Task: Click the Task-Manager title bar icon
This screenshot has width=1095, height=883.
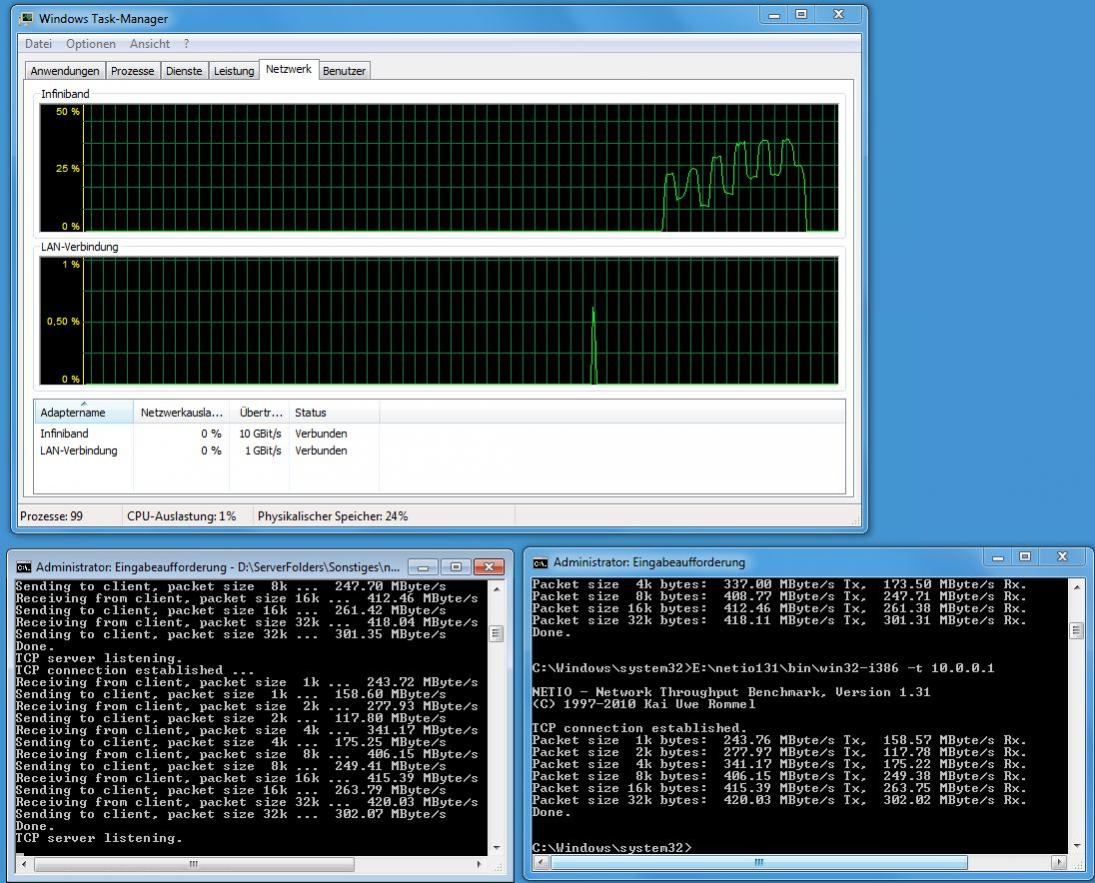Action: [26, 18]
